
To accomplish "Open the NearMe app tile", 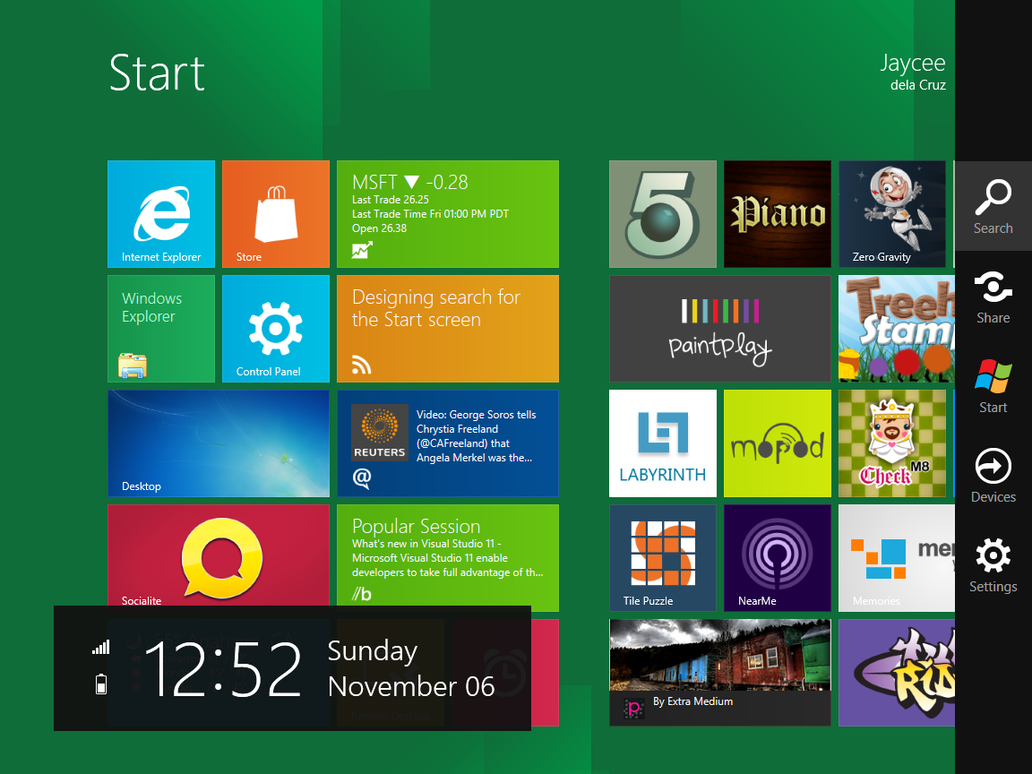I will [x=777, y=557].
